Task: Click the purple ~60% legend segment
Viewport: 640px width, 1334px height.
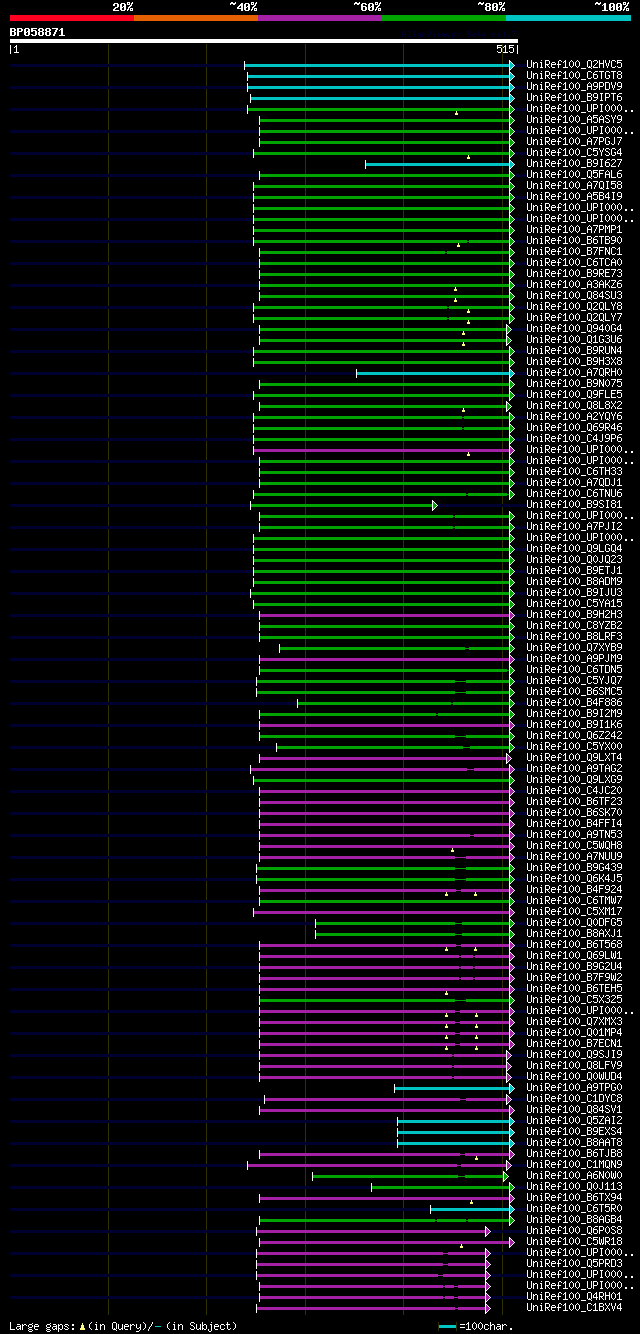Action: tap(319, 18)
